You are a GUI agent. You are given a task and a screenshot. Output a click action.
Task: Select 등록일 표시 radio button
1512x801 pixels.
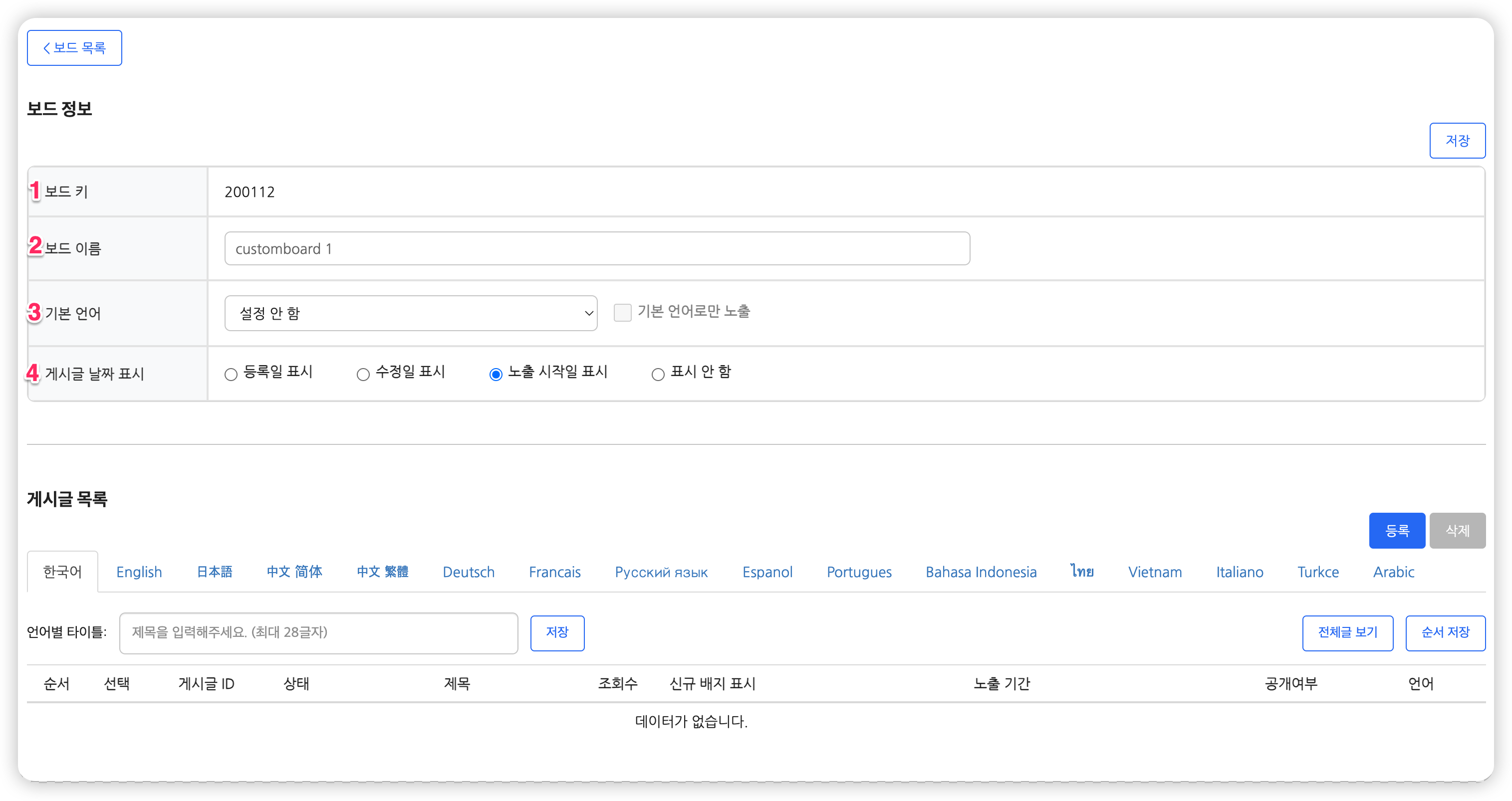pos(231,375)
